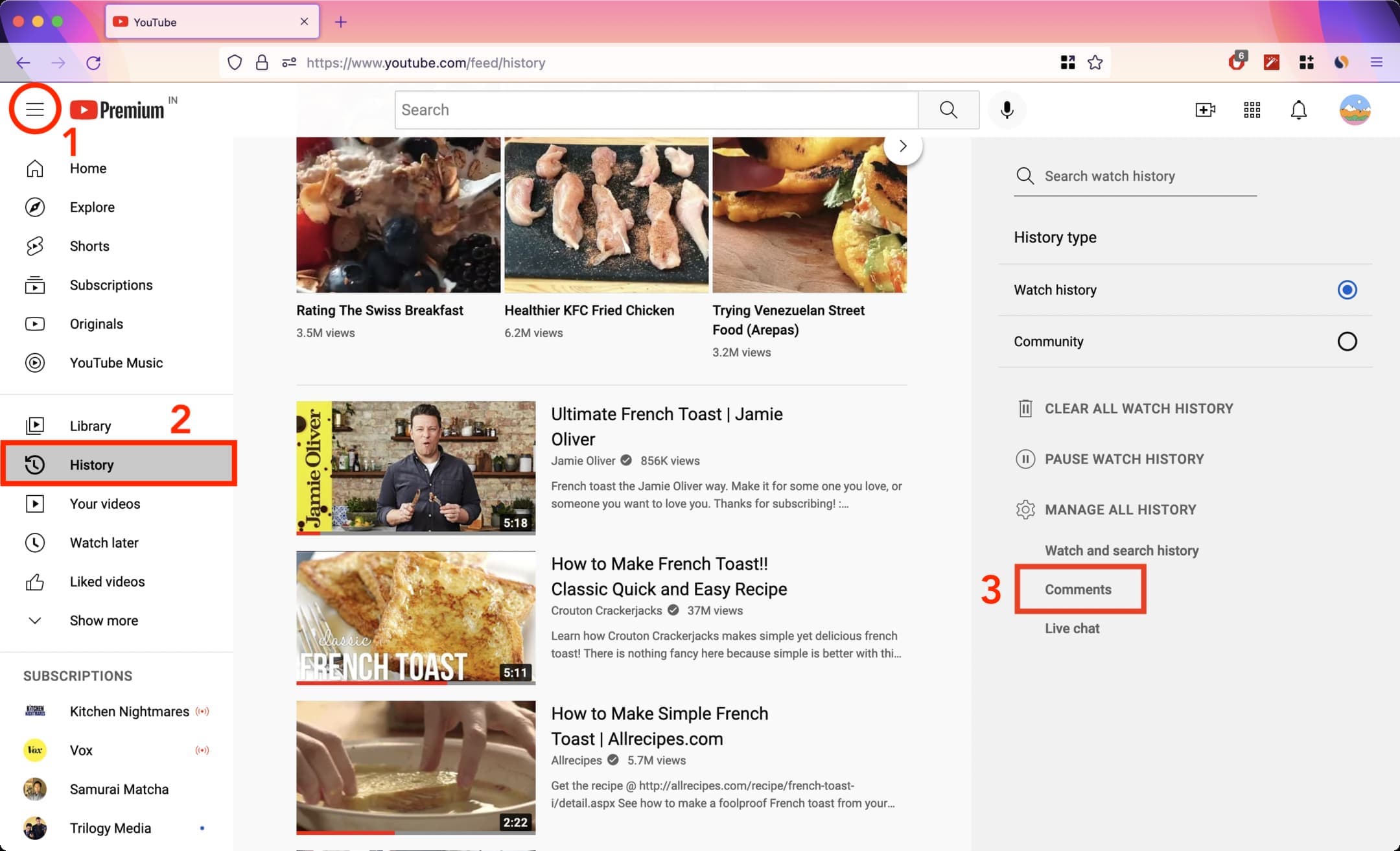The height and width of the screenshot is (851, 1400).
Task: Open a new browser tab
Action: coord(341,22)
